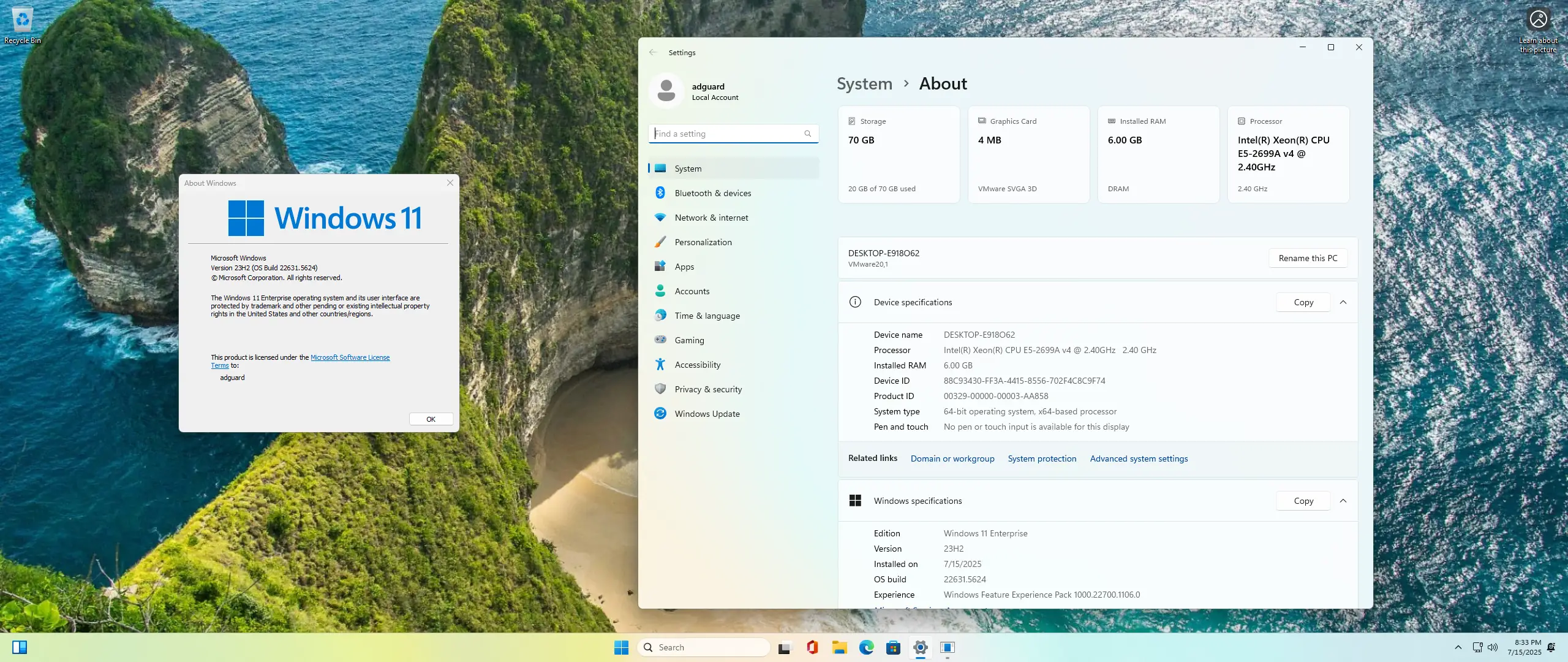The image size is (1568, 662).
Task: Open Bluetooth & devices settings icon
Action: pos(660,192)
